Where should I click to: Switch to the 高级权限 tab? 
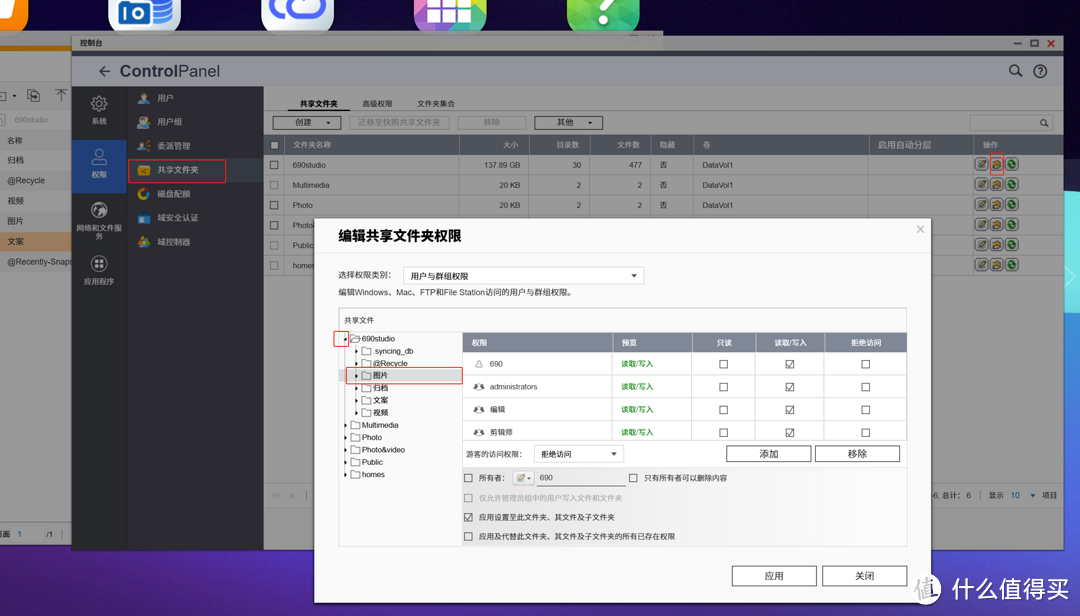pos(377,104)
